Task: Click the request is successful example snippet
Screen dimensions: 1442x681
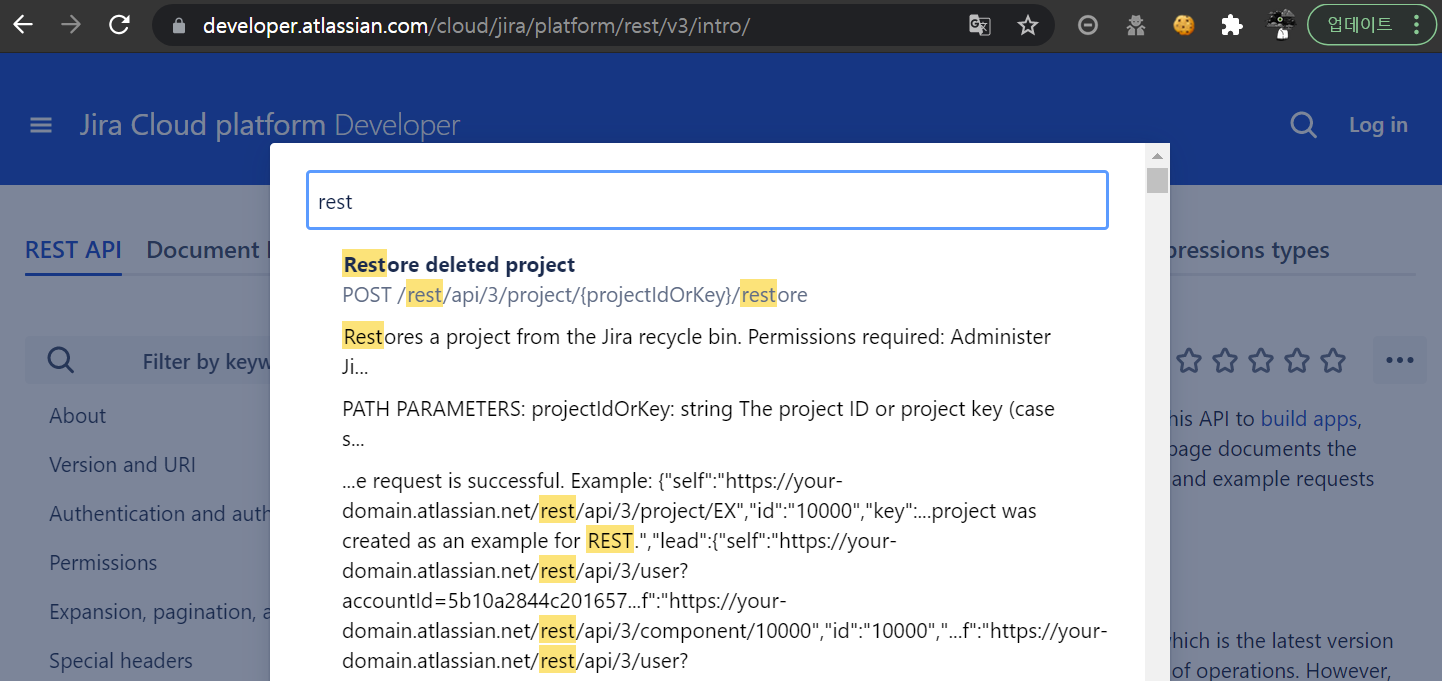Action: click(725, 571)
